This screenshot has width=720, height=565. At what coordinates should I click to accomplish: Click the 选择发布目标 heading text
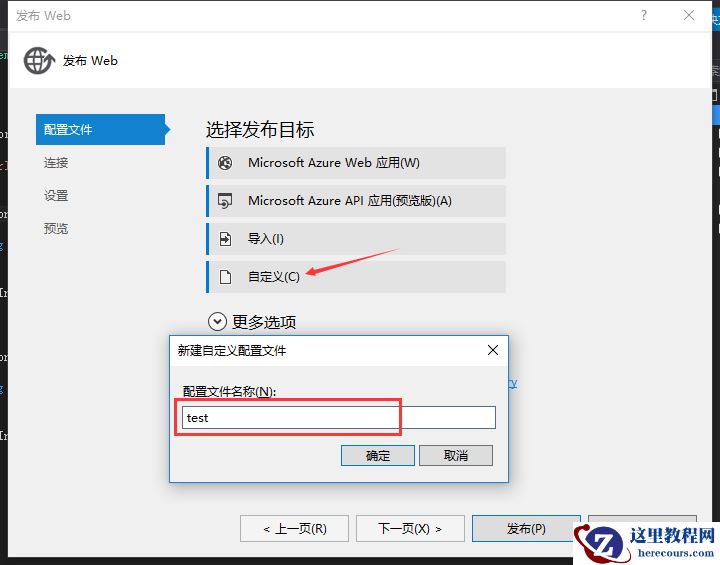pos(260,130)
